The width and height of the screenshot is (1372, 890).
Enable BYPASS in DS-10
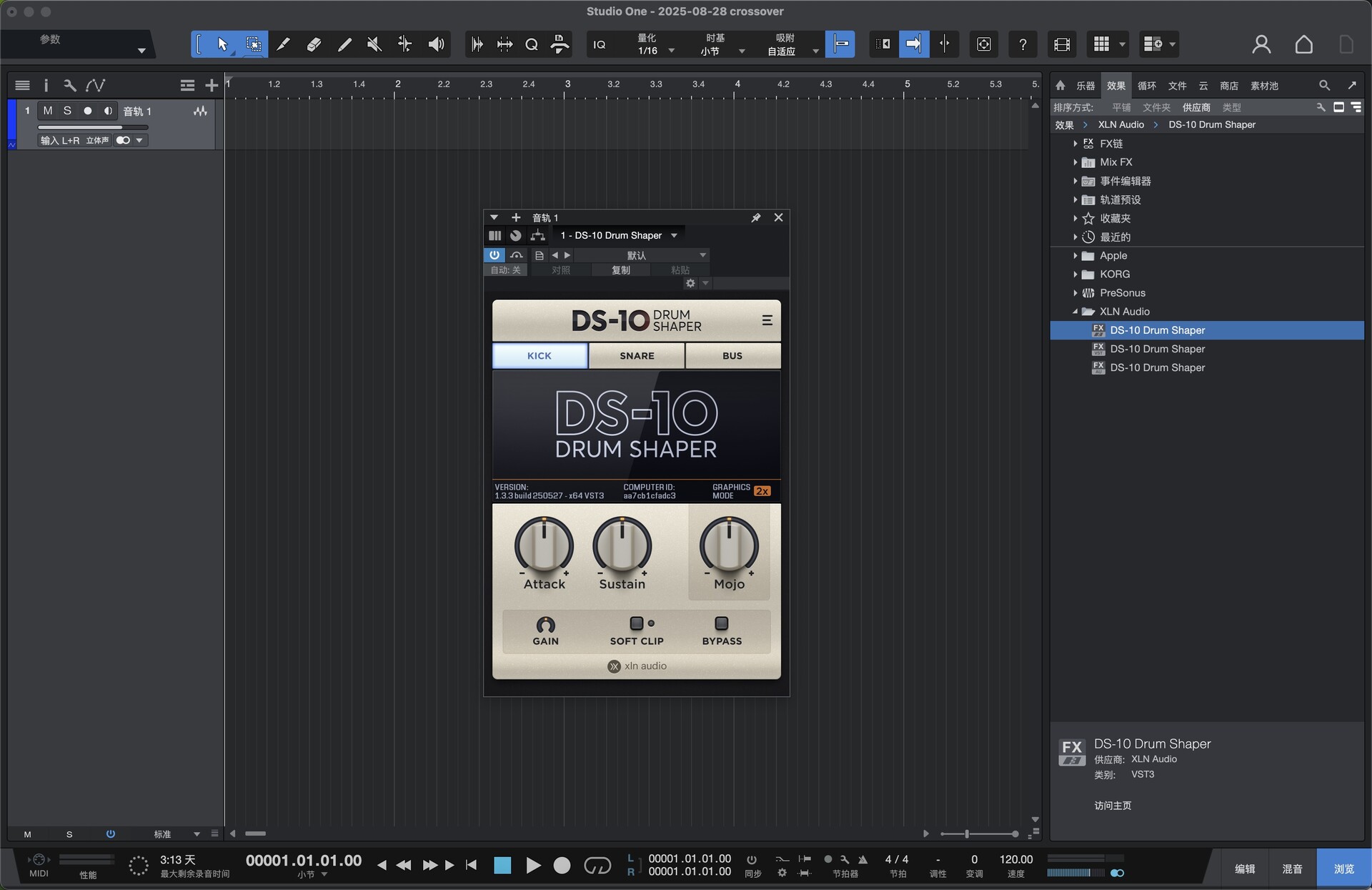coord(722,623)
